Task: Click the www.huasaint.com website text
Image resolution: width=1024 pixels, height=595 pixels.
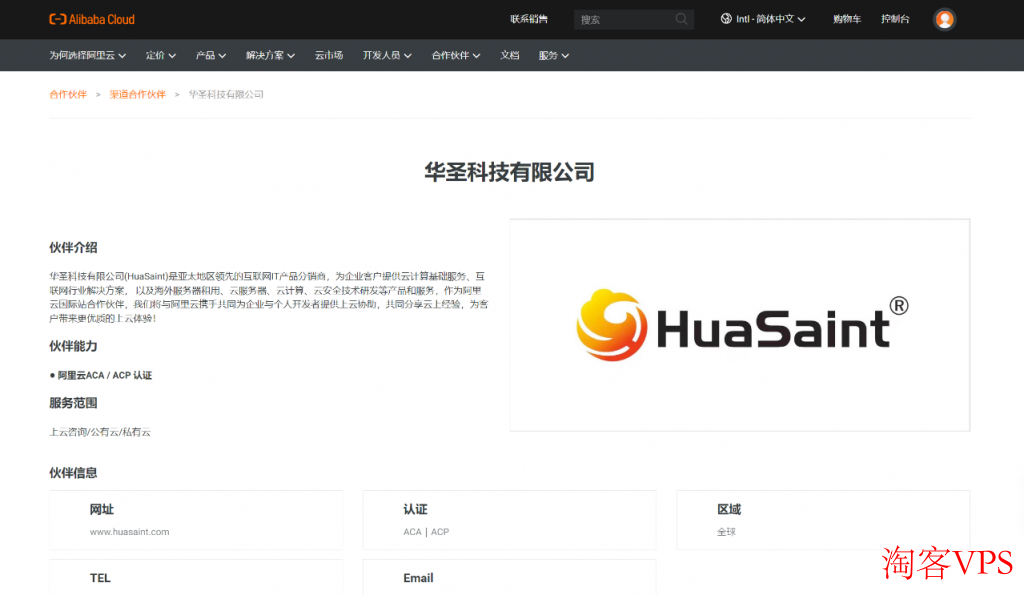Action: [x=129, y=532]
